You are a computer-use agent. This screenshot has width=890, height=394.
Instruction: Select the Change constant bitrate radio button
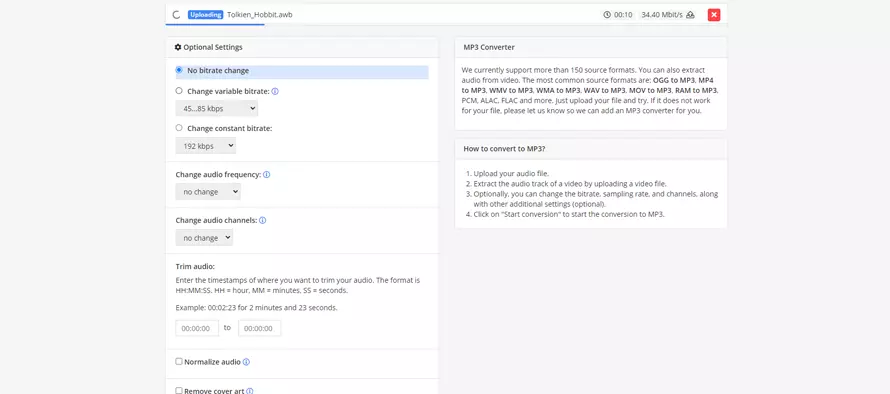click(179, 128)
